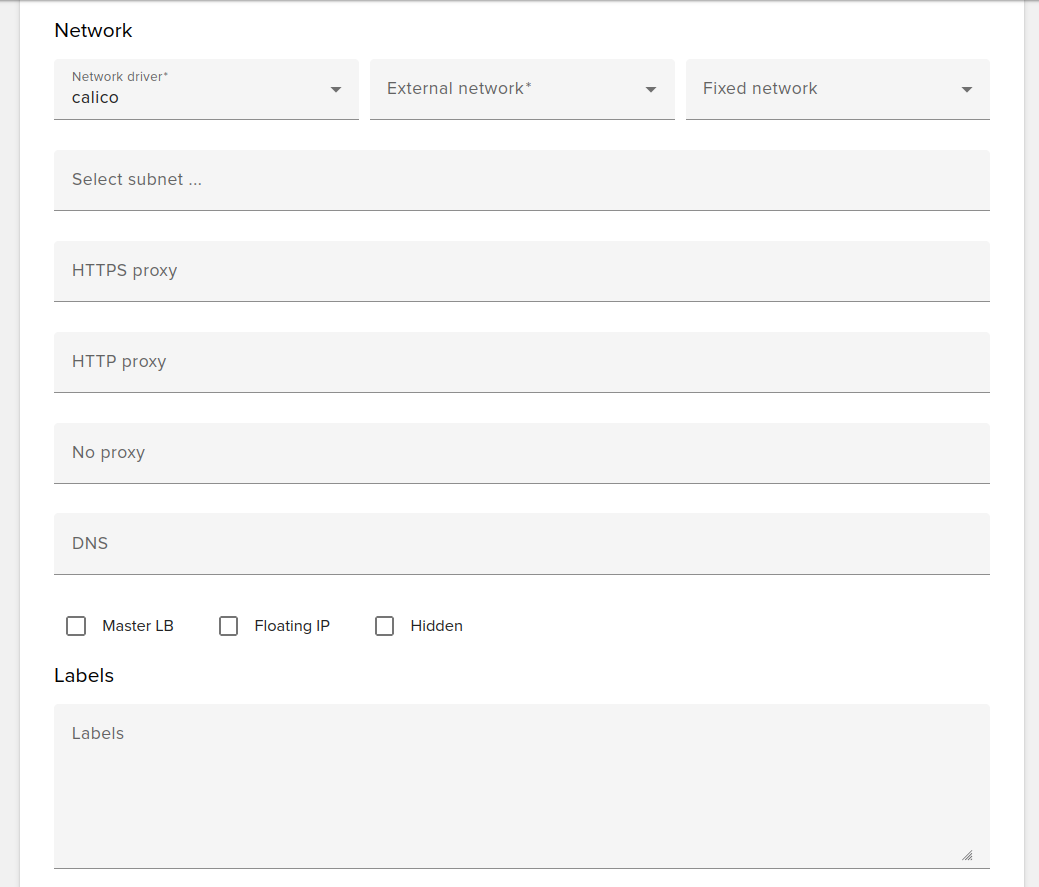Open the Fixed network dropdown

837,89
